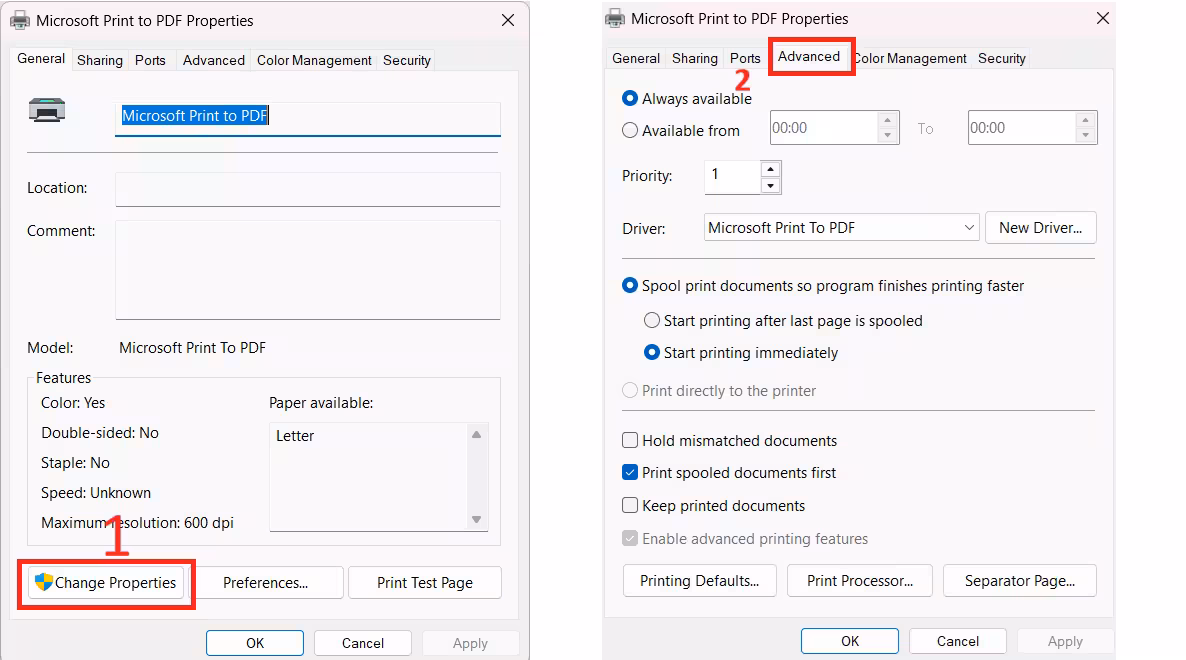Select Letter in Paper available list
Image resolution: width=1186 pixels, height=660 pixels.
295,436
